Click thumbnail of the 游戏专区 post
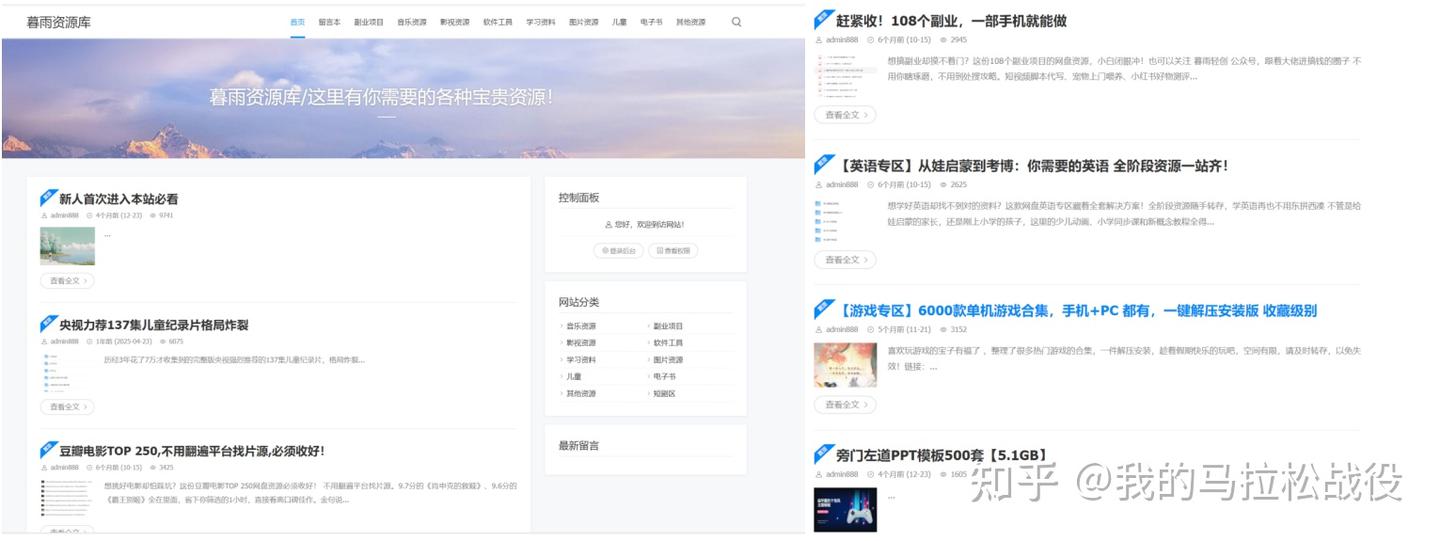Image resolution: width=1440 pixels, height=541 pixels. [845, 365]
